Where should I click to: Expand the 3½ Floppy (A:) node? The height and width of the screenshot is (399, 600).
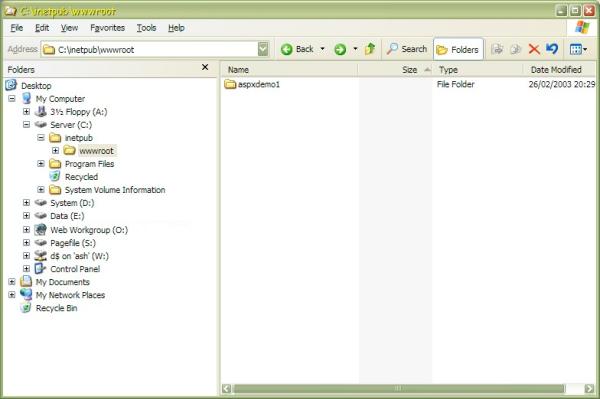pos(26,112)
